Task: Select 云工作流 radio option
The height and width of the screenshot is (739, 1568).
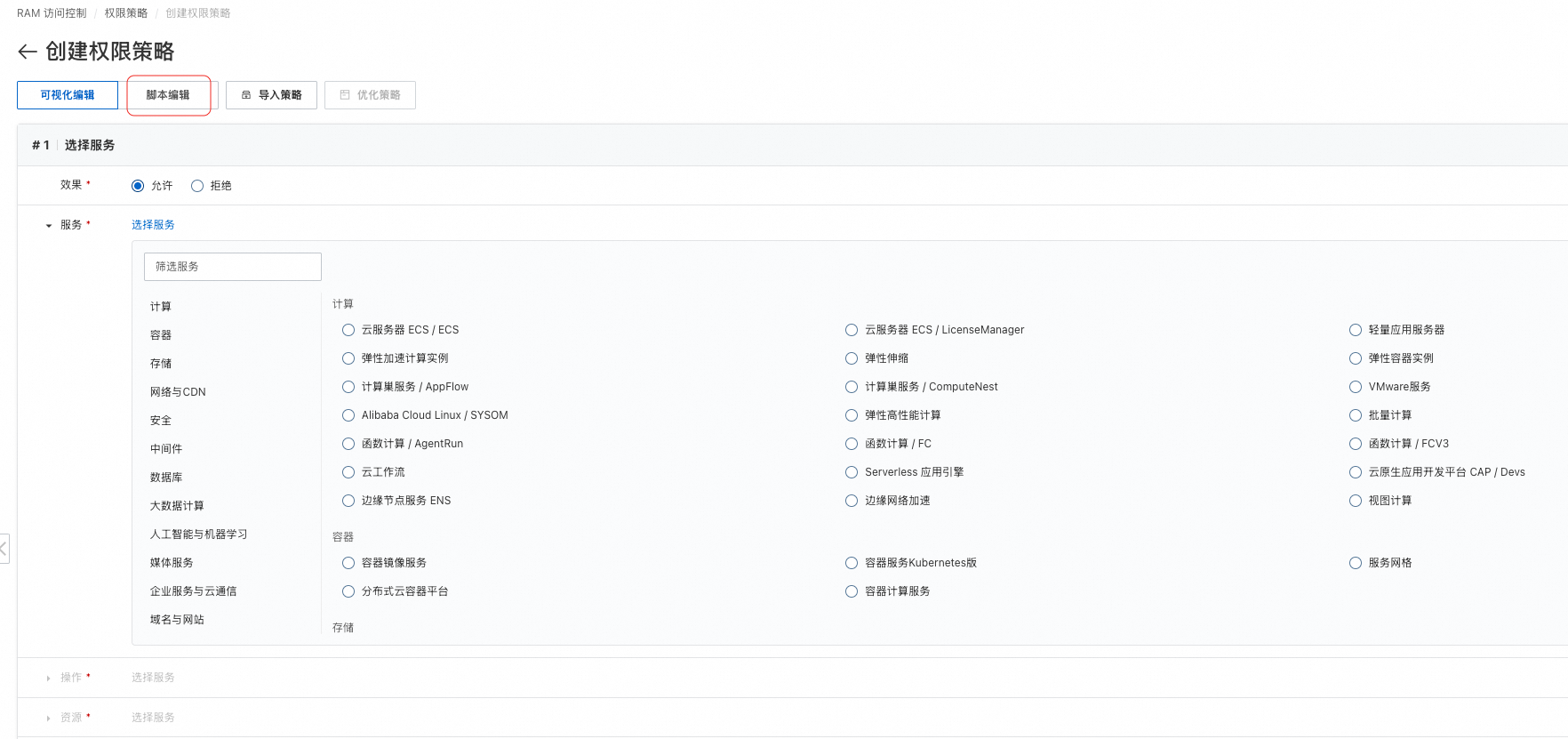Action: [x=348, y=472]
